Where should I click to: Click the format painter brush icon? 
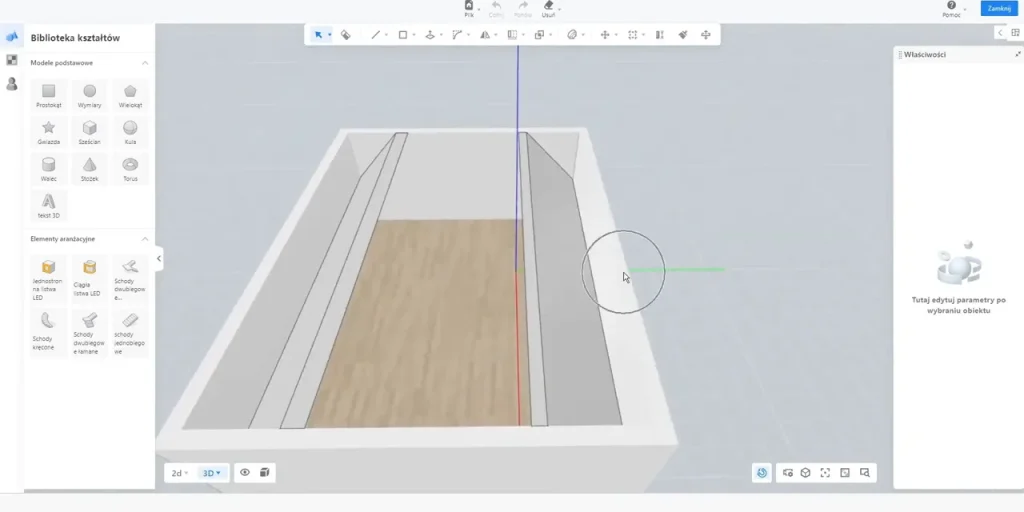[682, 35]
